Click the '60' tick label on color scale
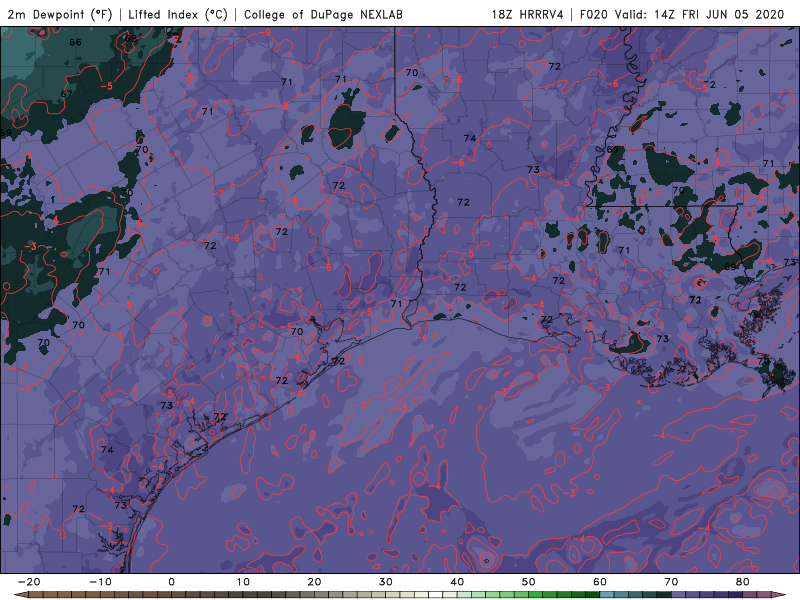 pyautogui.click(x=600, y=582)
